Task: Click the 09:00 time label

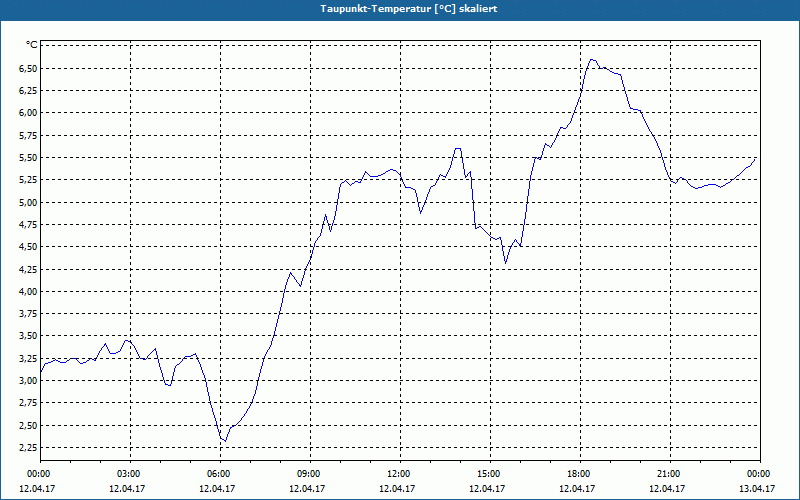Action: 310,474
